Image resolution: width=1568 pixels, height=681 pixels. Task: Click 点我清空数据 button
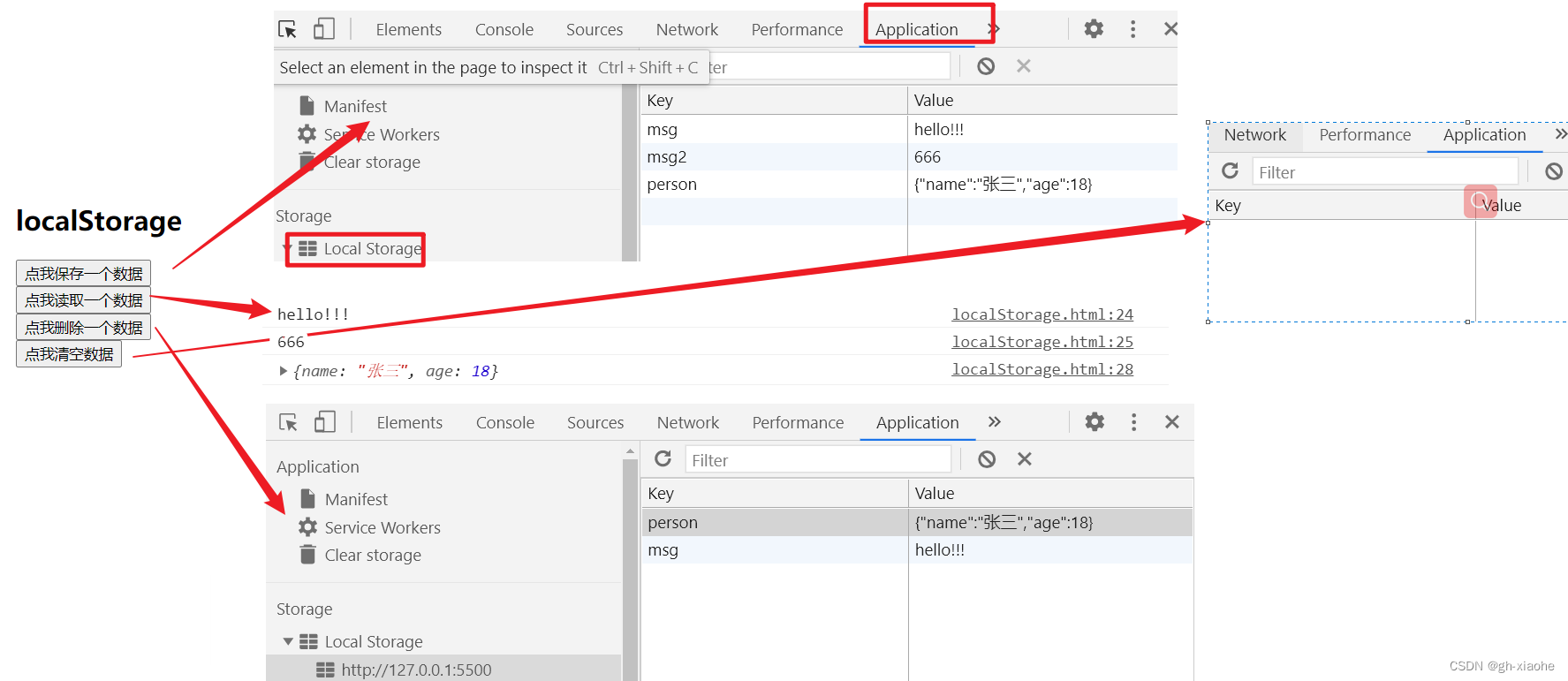pyautogui.click(x=69, y=354)
